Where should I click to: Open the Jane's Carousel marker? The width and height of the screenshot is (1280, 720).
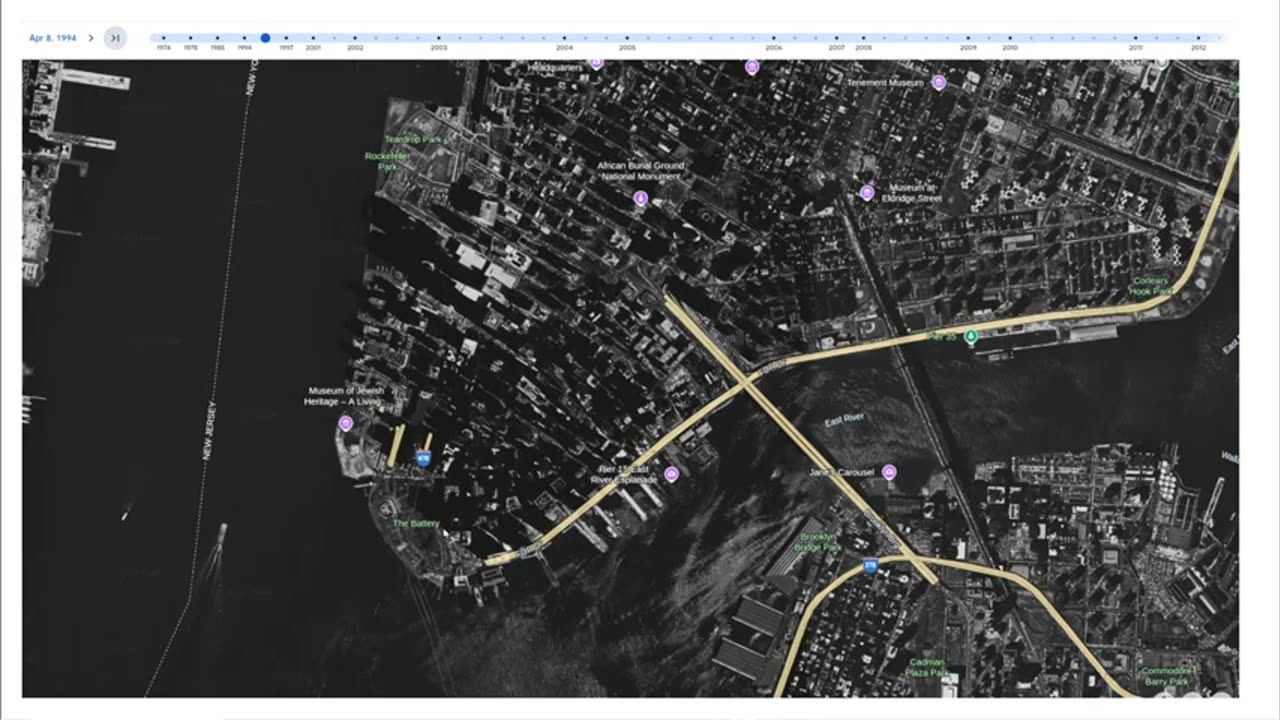[x=889, y=472]
